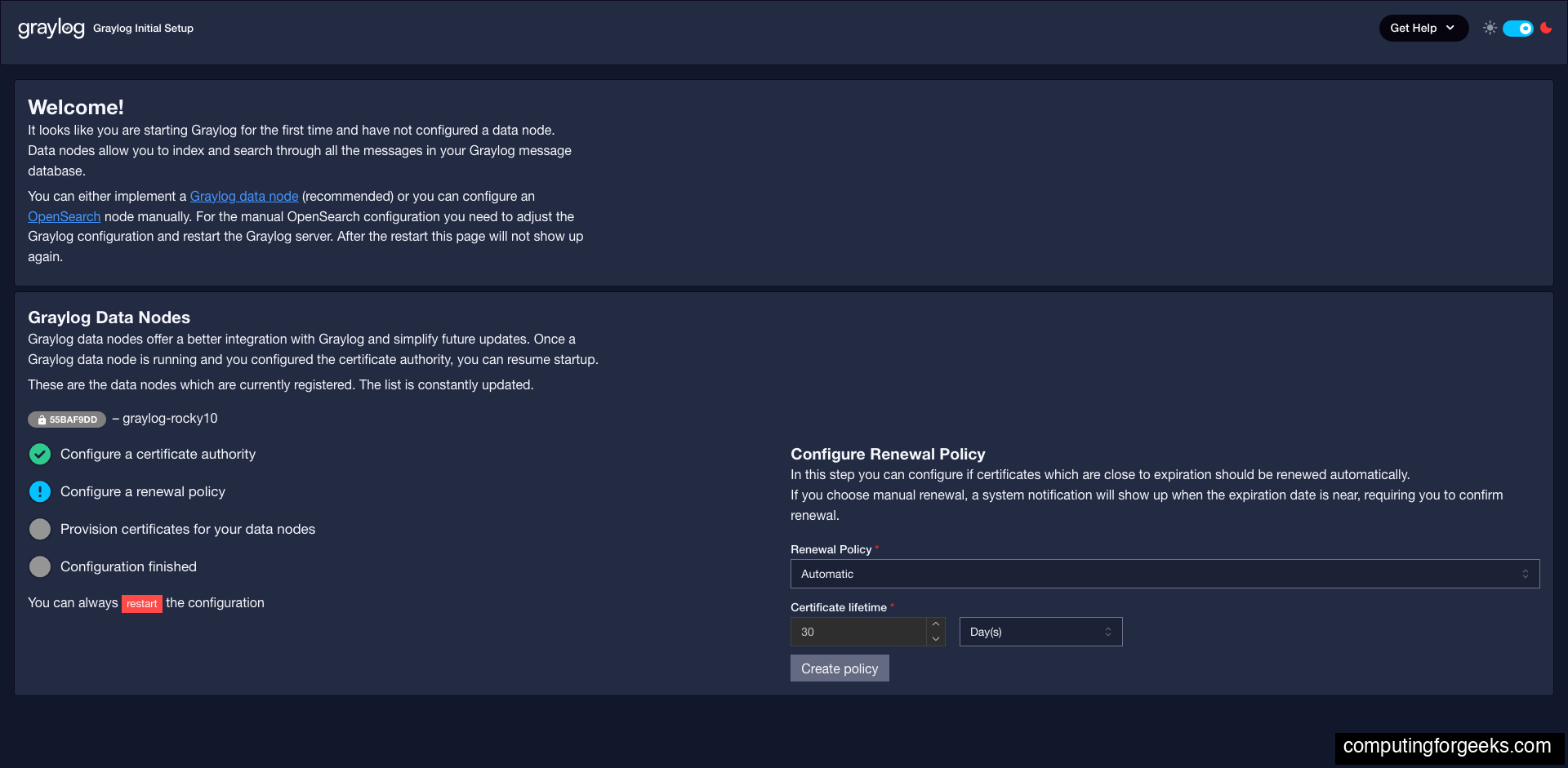Click the restart button
The height and width of the screenshot is (768, 1568).
tap(142, 604)
